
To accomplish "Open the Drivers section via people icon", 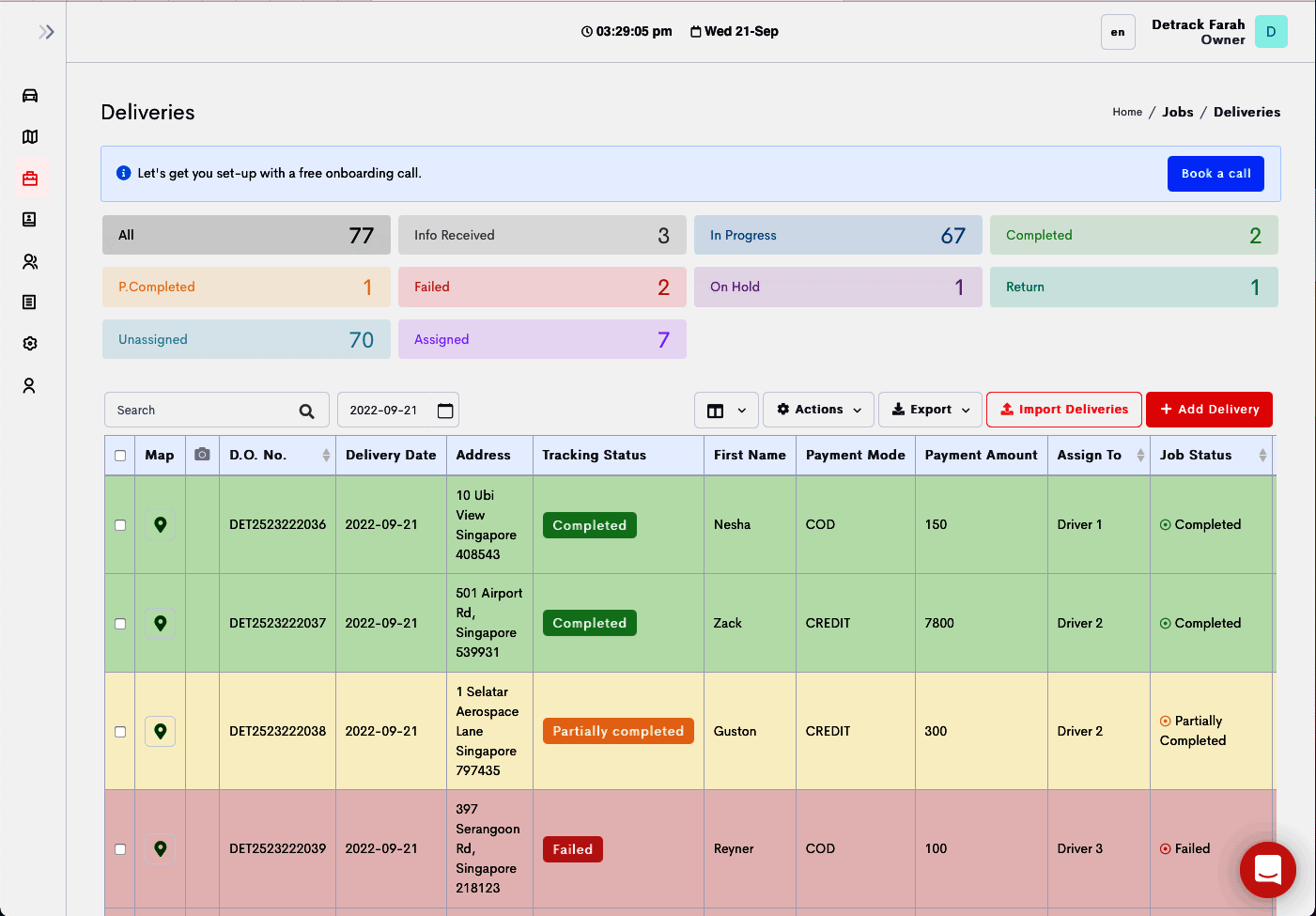I will coord(30,261).
